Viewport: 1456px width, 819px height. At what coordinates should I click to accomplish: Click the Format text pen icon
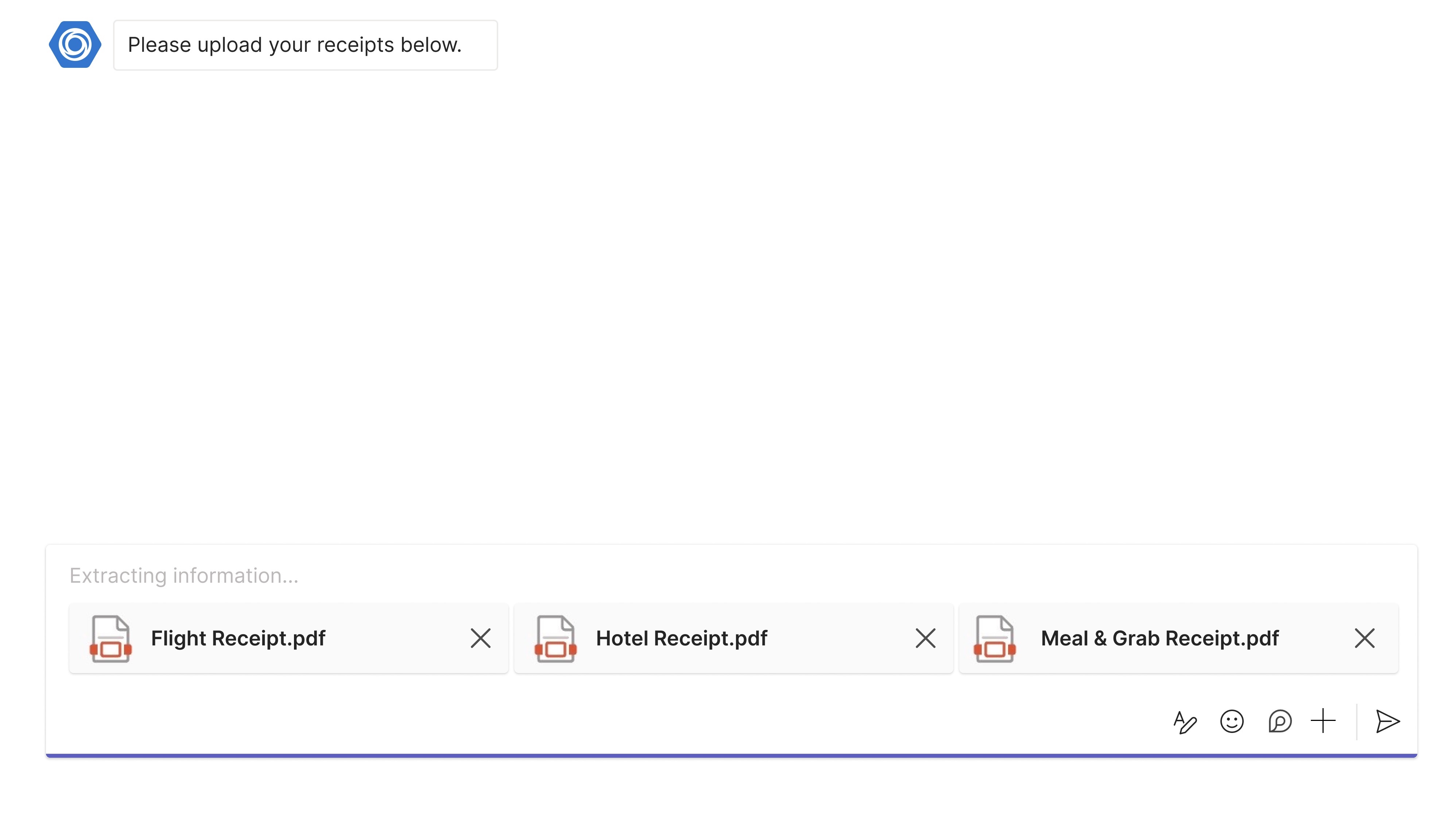(1185, 722)
